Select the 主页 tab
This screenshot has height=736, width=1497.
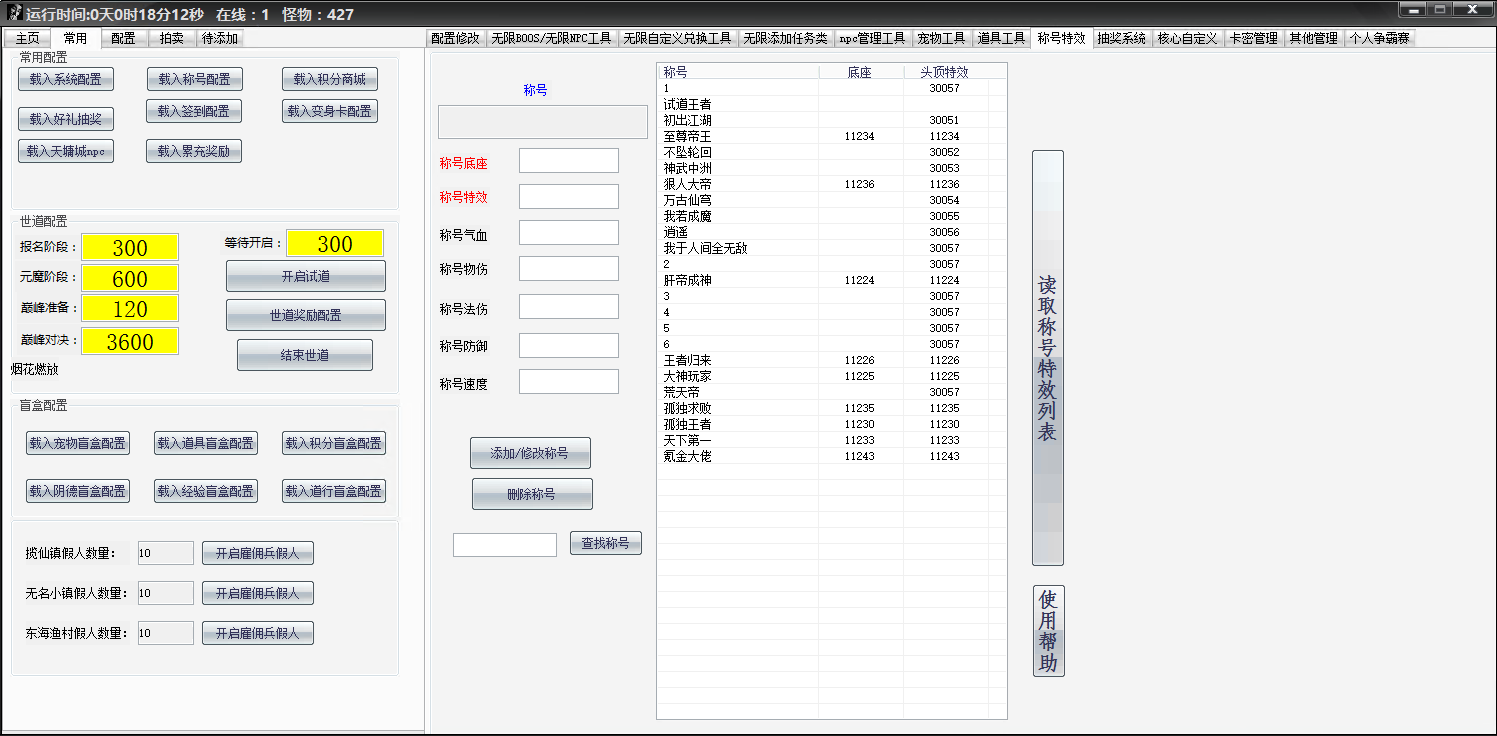click(27, 38)
